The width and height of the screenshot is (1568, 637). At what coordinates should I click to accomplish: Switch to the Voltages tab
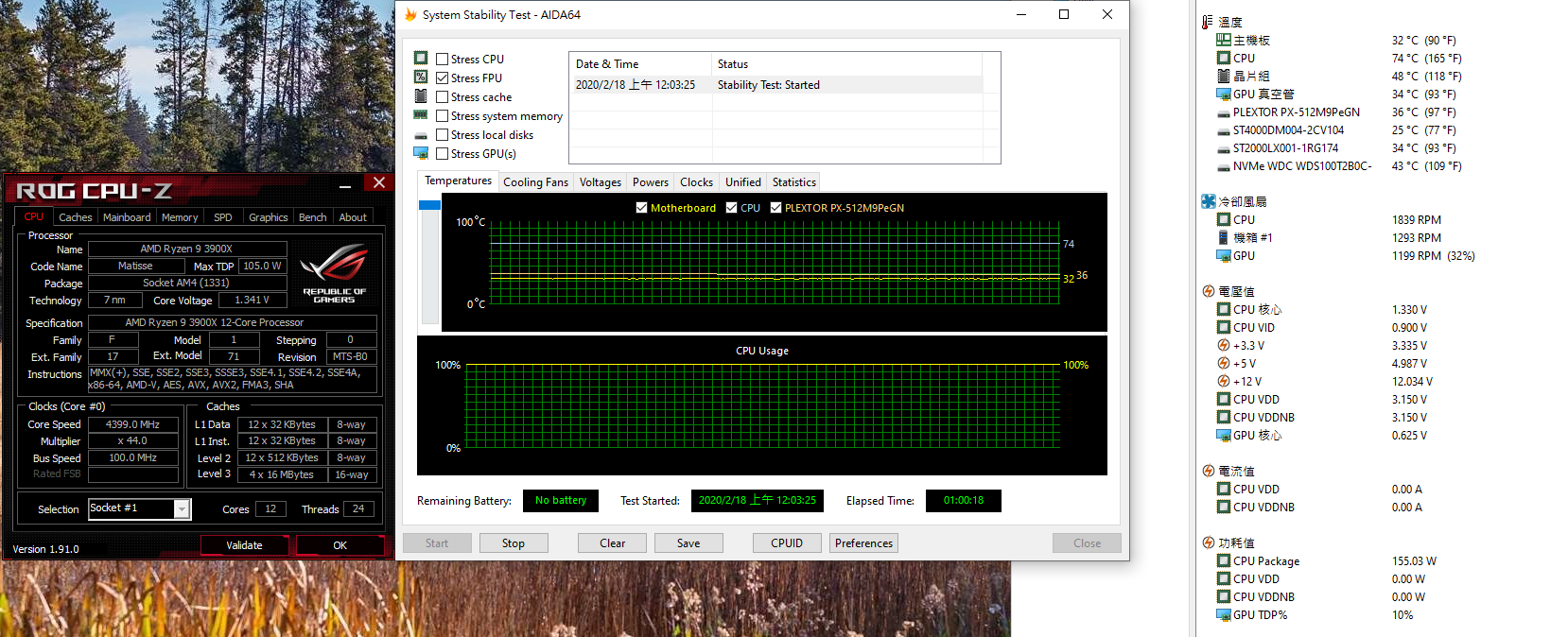[x=601, y=182]
